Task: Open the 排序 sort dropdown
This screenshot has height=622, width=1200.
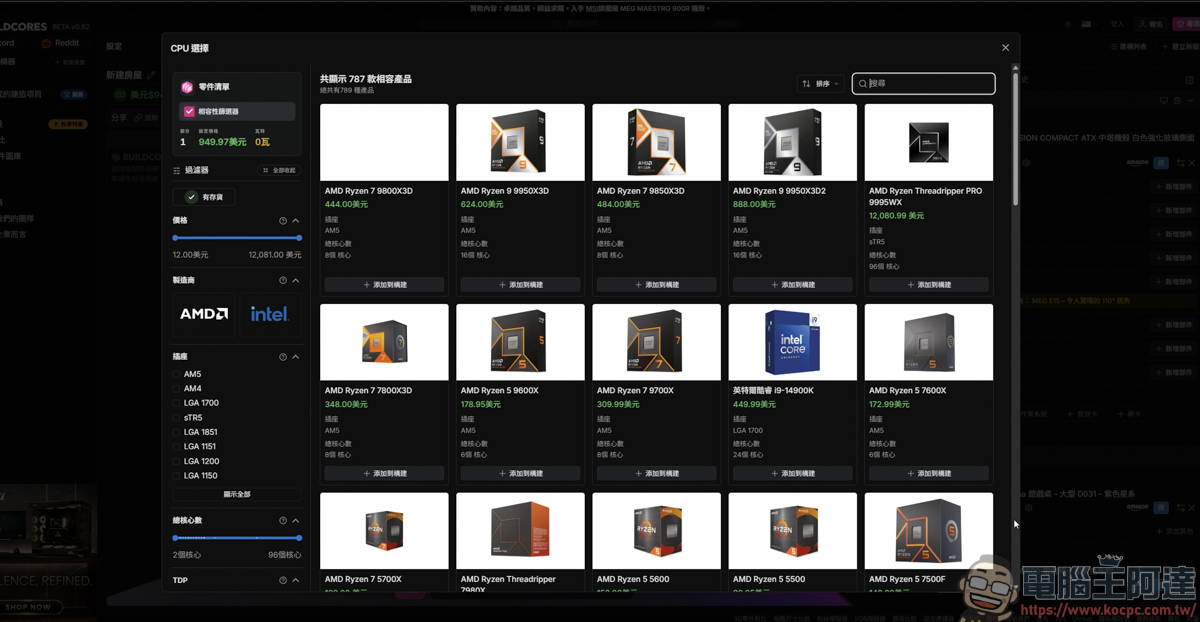Action: click(x=821, y=84)
